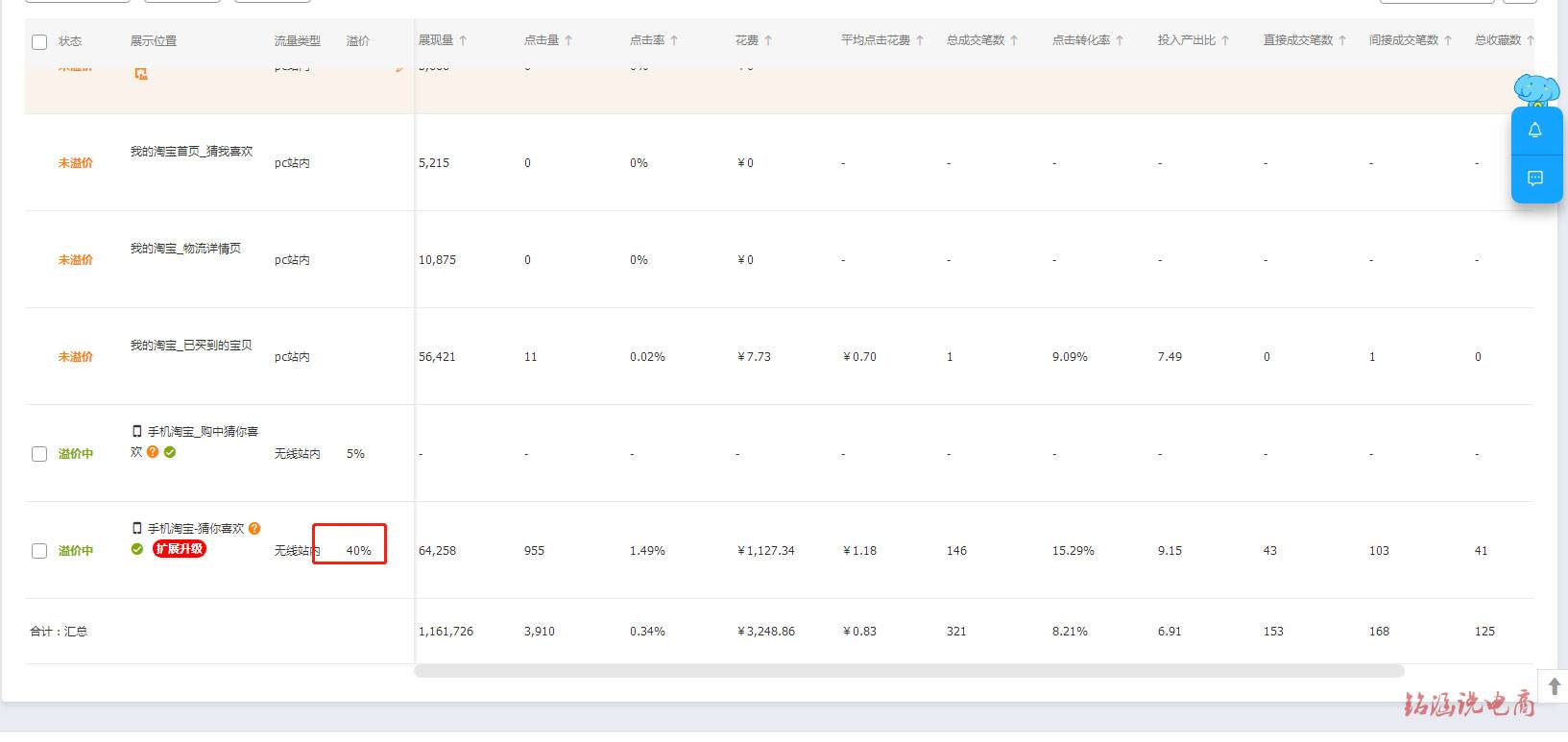Screen dimensions: 1568x742
Task: Click 溢价中 status in 手机淘宝-猜你喜欢 row
Action: point(76,551)
